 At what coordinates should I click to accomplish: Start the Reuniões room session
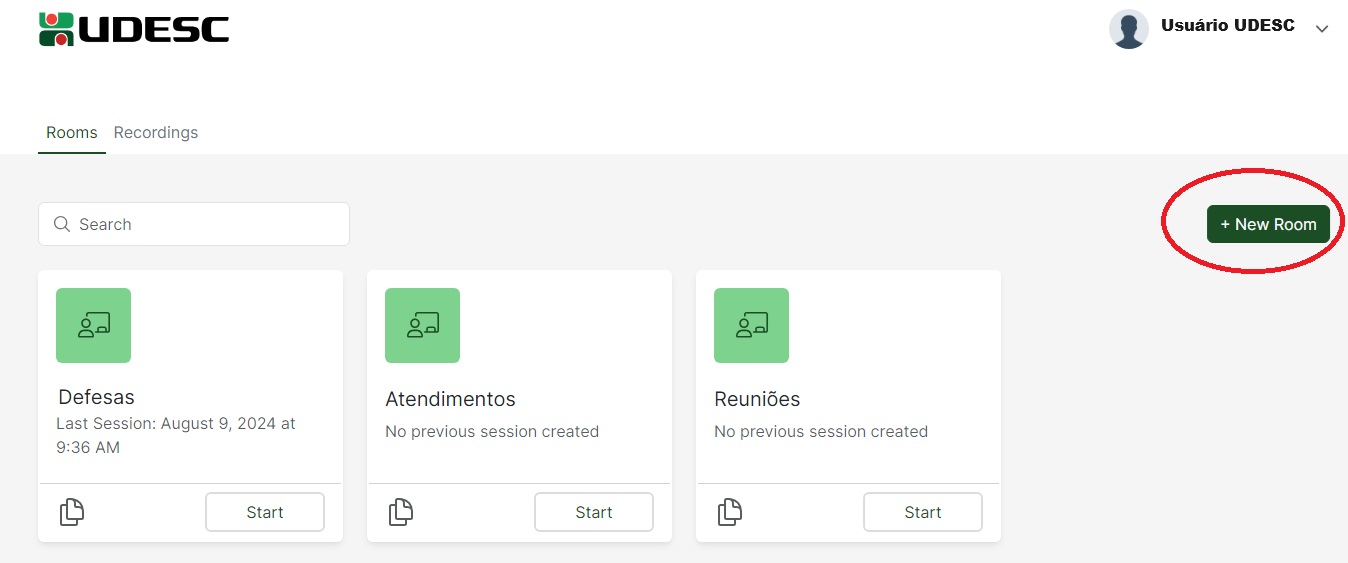pyautogui.click(x=923, y=512)
